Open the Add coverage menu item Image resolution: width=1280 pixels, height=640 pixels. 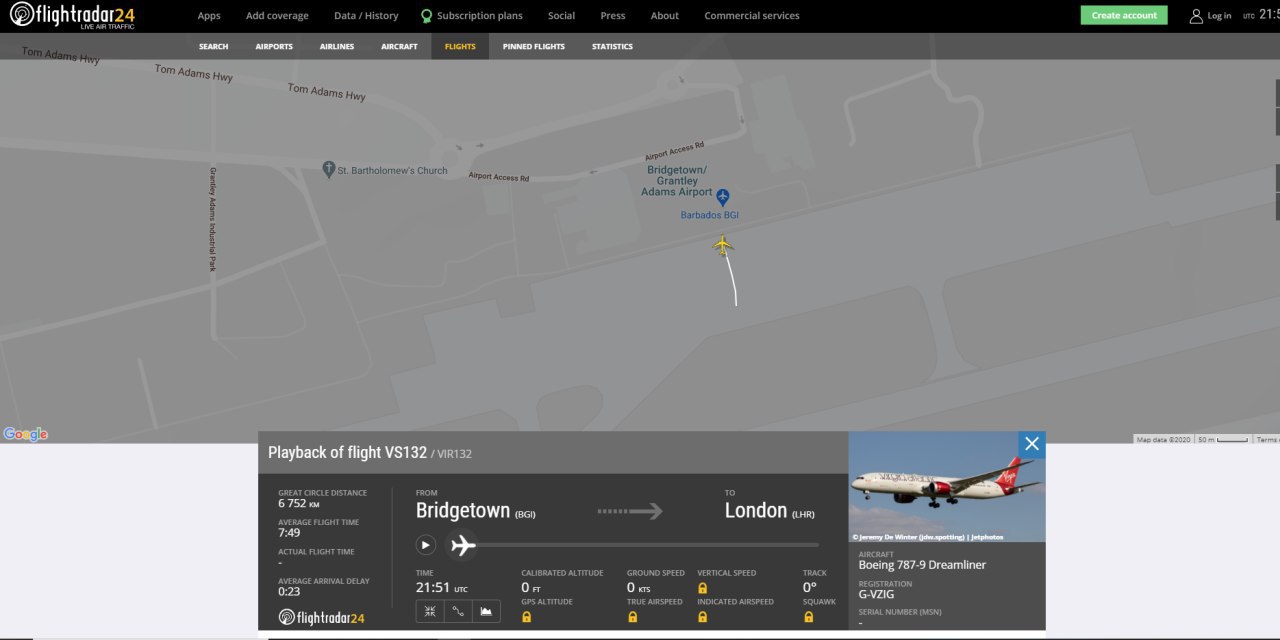[x=277, y=16]
